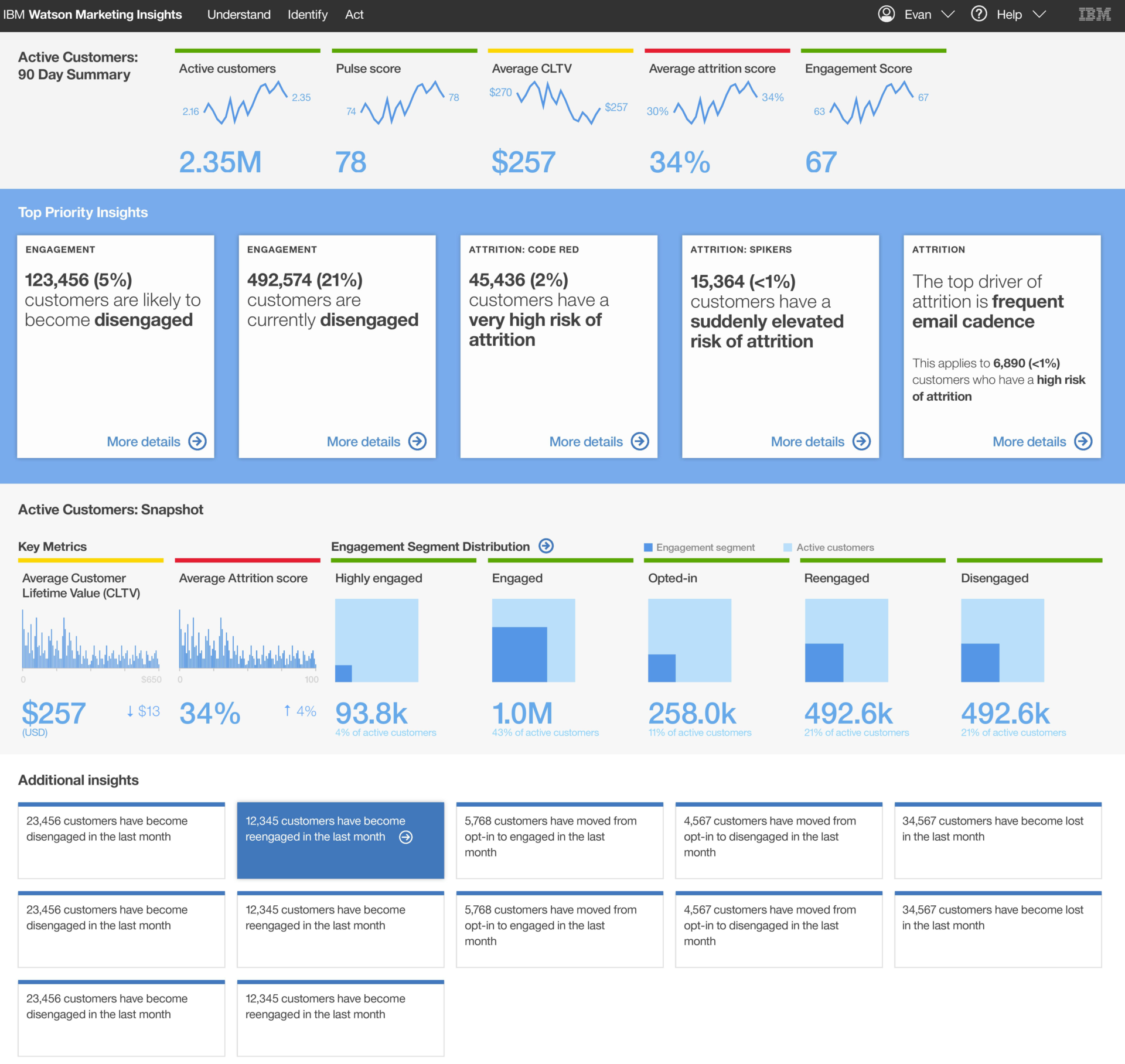
Task: Expand the Evan account dropdown chevron
Action: [947, 15]
